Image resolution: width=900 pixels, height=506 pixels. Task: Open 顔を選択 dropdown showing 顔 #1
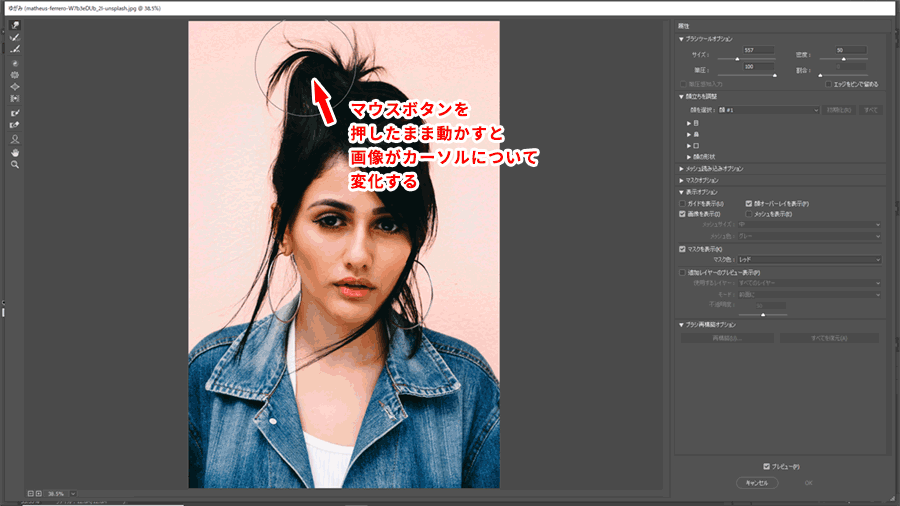768,110
